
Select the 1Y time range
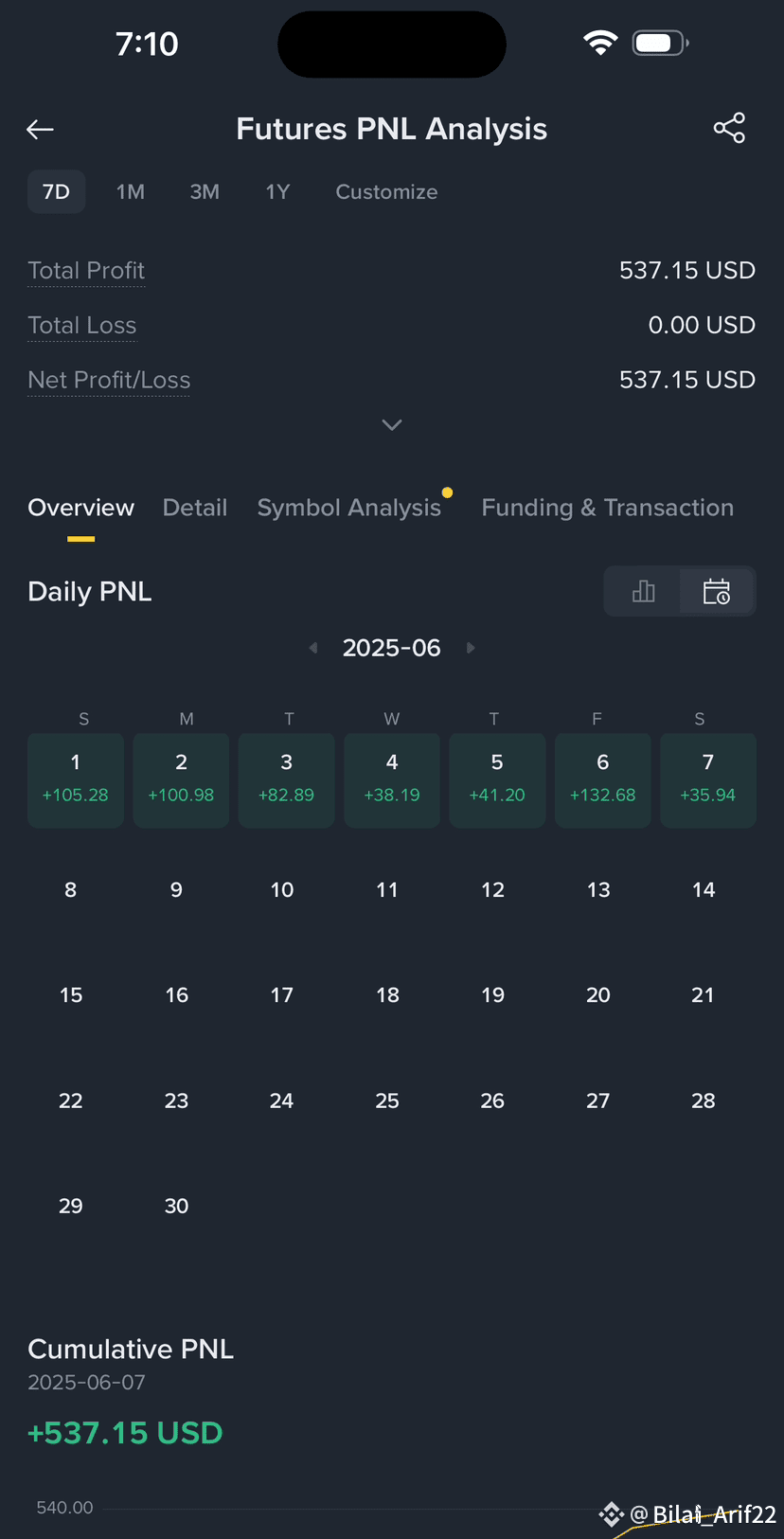(277, 192)
